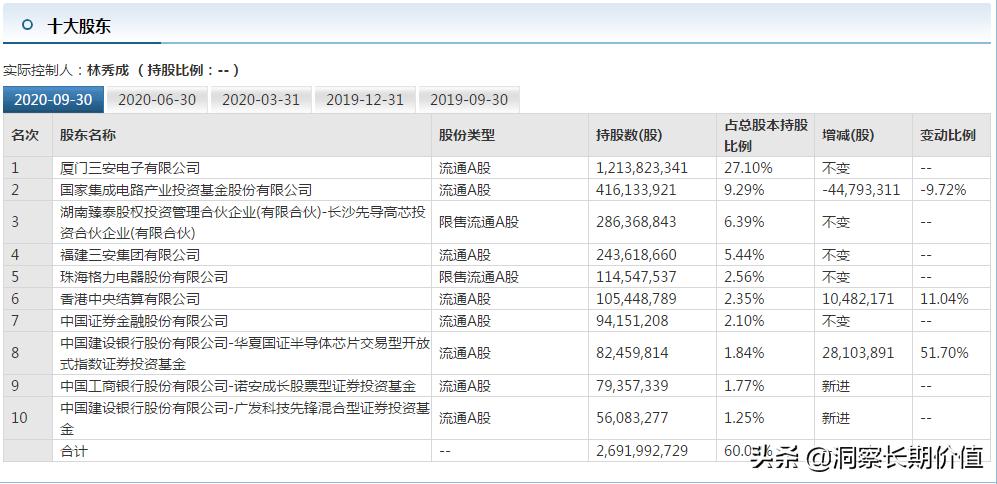Screen dimensions: 997x484
Task: Click the 十大股东 section title
Action: coord(79,26)
